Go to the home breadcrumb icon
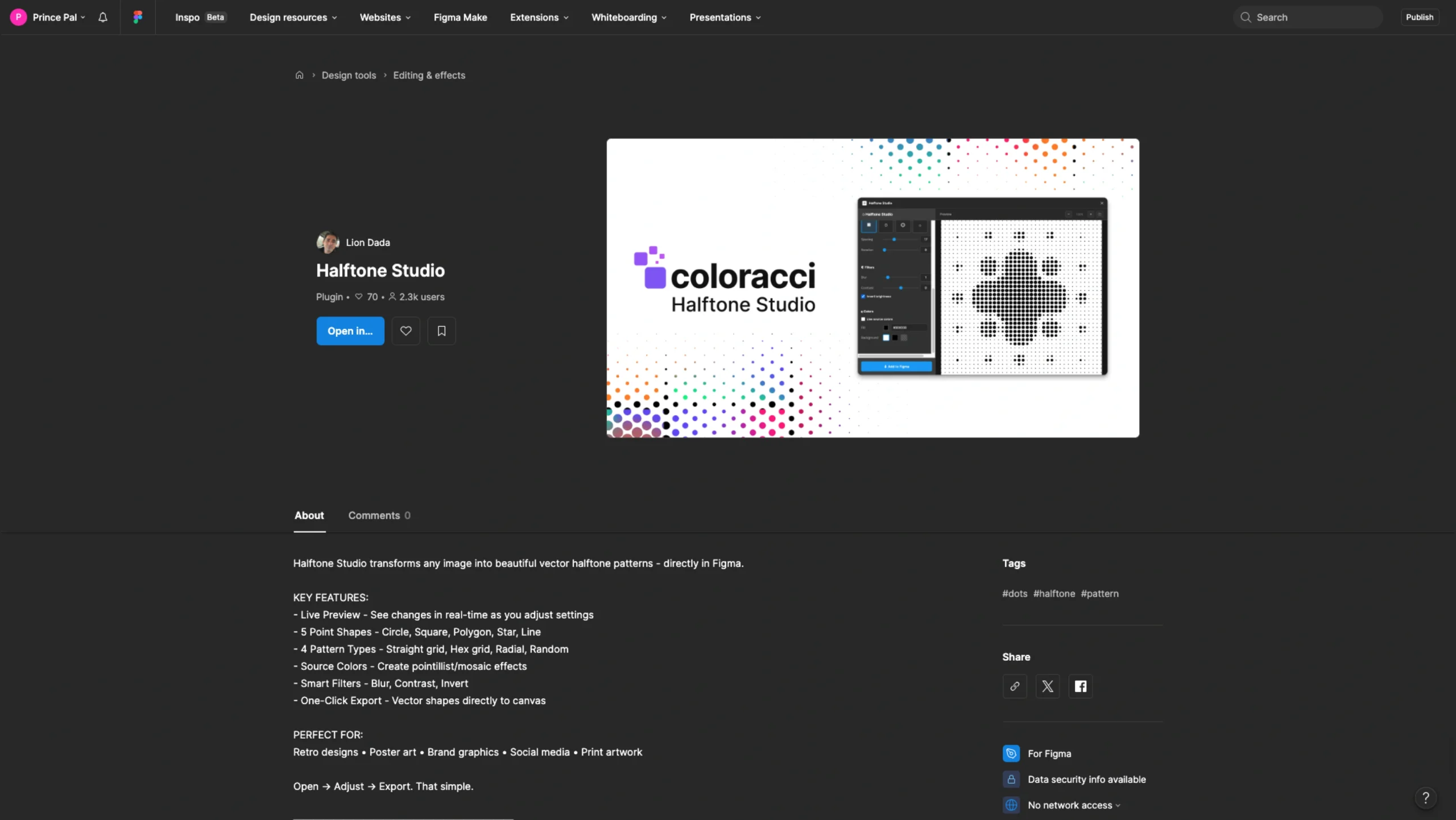Viewport: 1456px width, 820px height. 299,75
